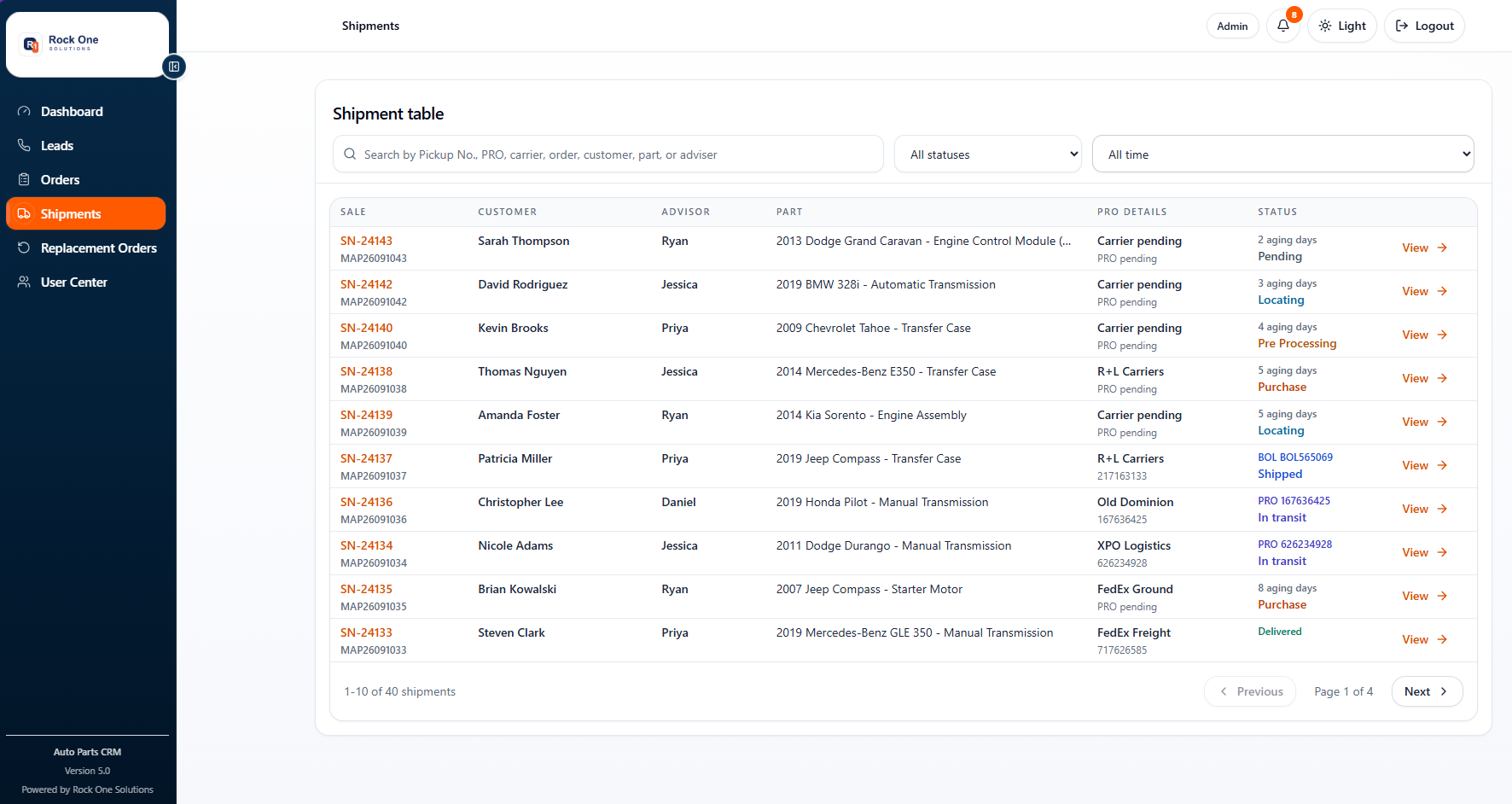Click the Leads phone icon
1512x804 pixels.
(24, 146)
